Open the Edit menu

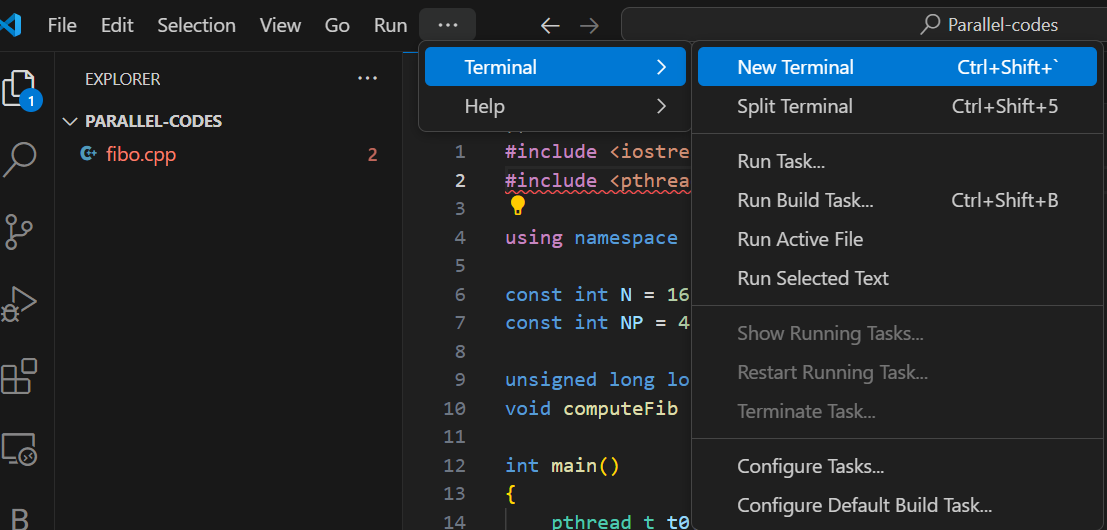[117, 25]
